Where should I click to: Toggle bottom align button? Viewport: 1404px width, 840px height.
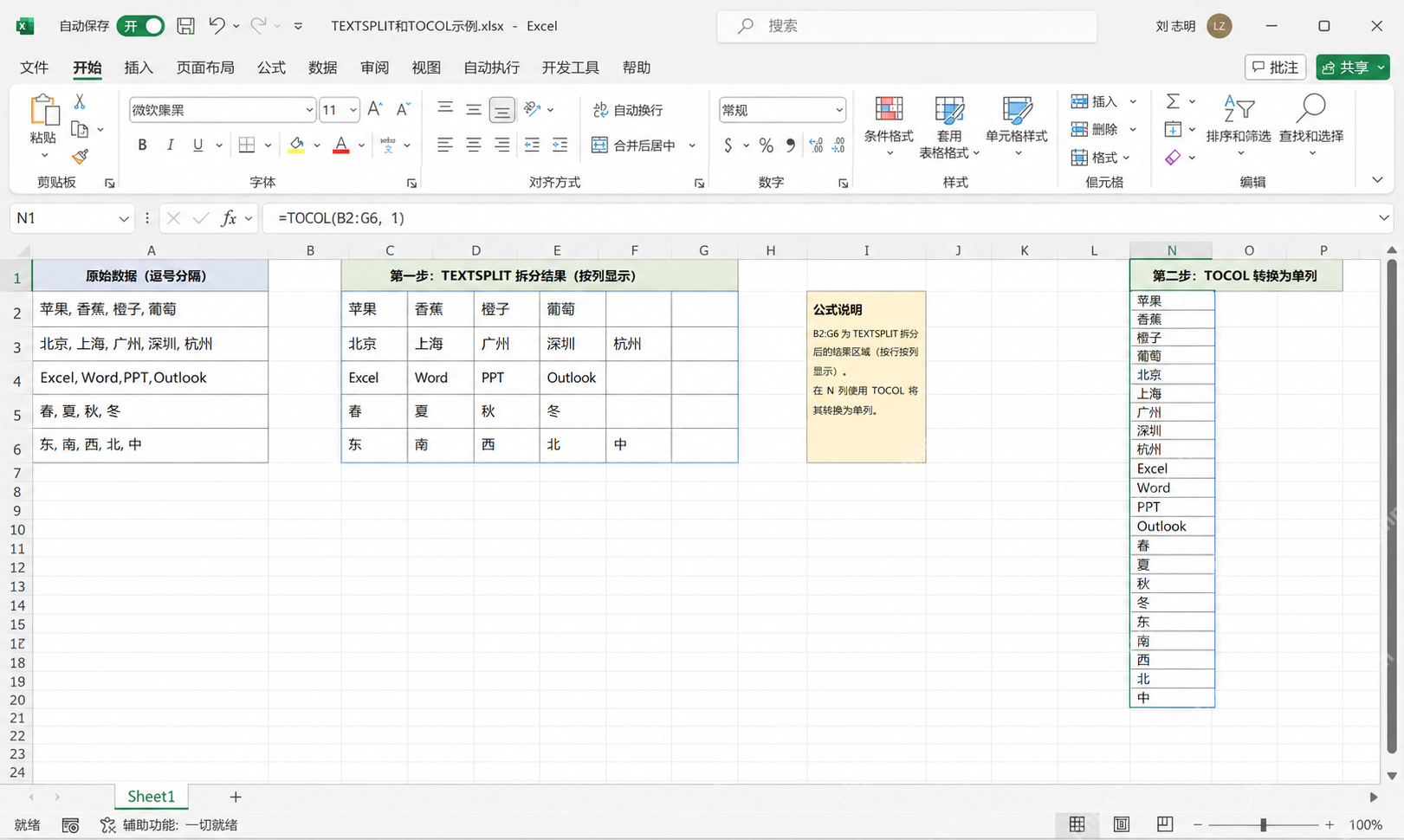501,109
